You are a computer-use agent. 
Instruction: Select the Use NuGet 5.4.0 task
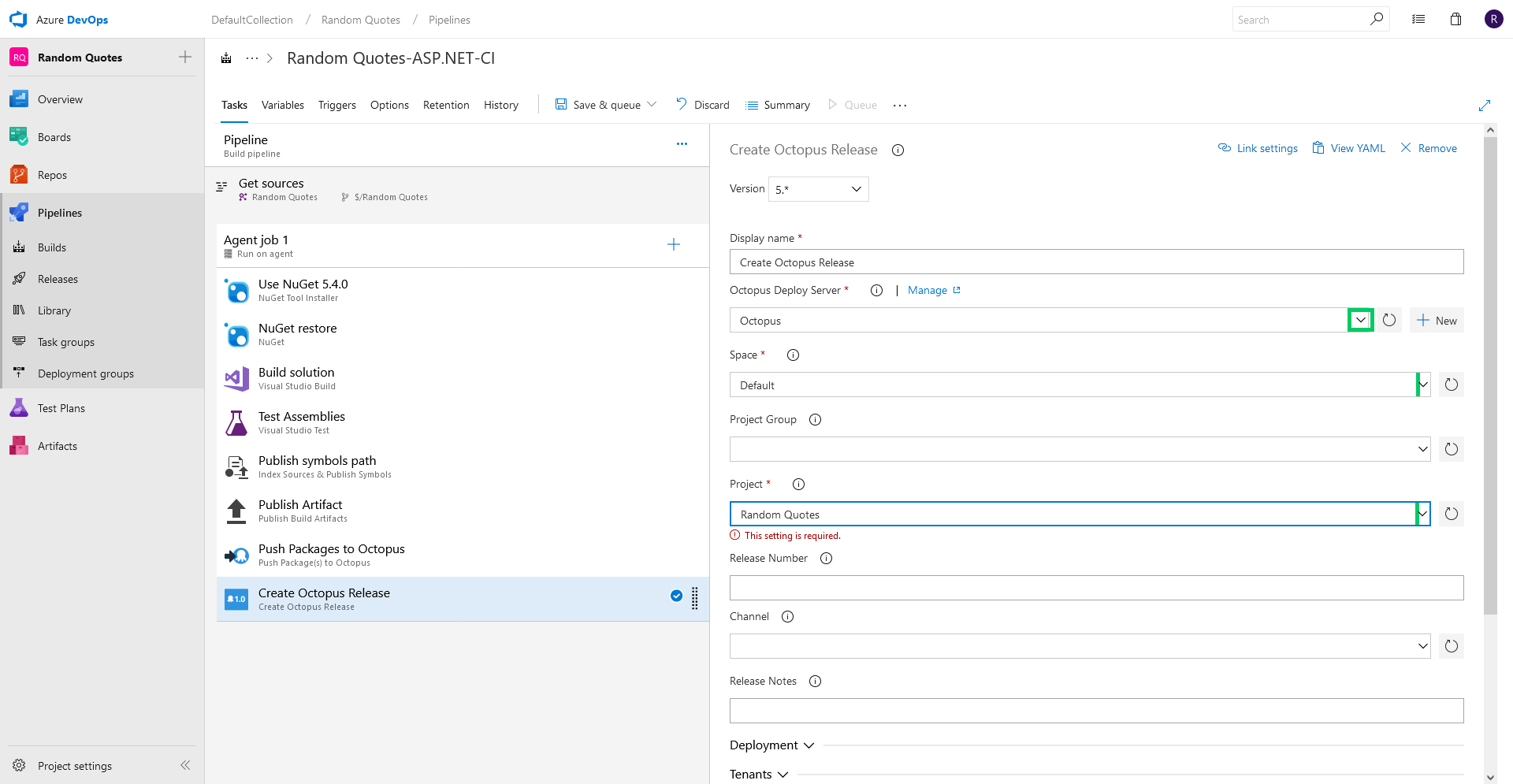463,290
